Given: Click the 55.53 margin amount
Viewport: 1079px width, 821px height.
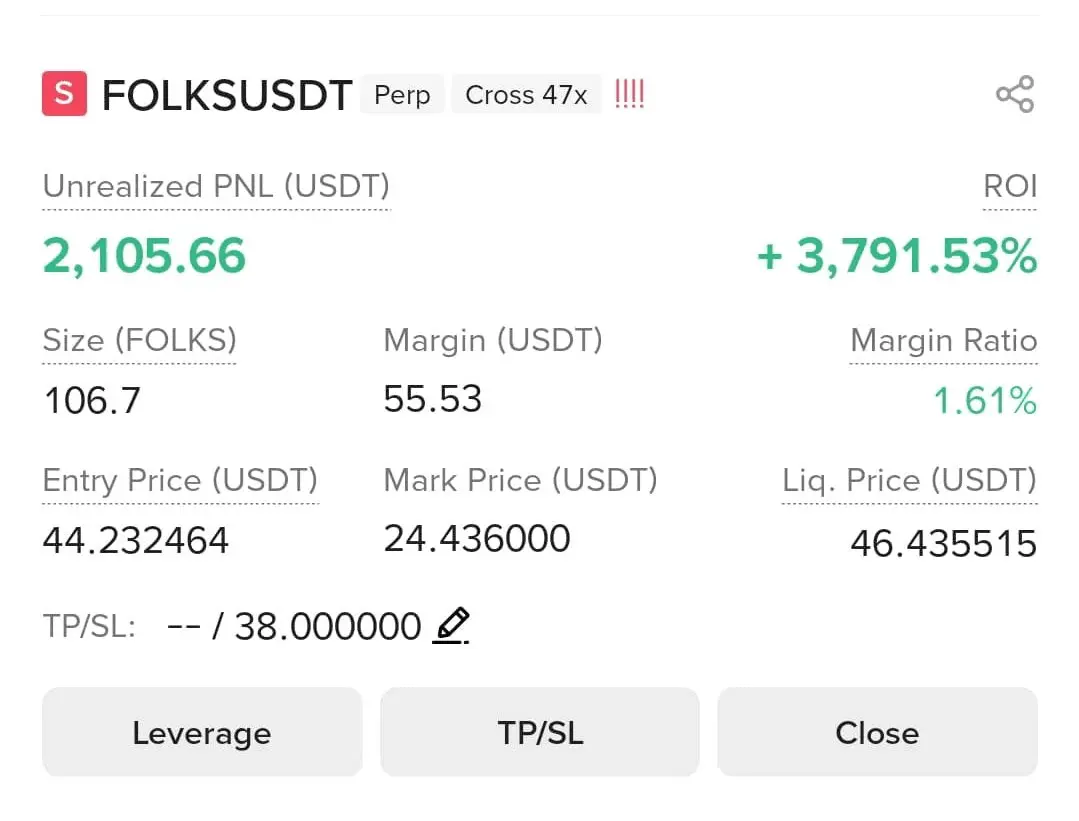Looking at the screenshot, I should click(433, 400).
